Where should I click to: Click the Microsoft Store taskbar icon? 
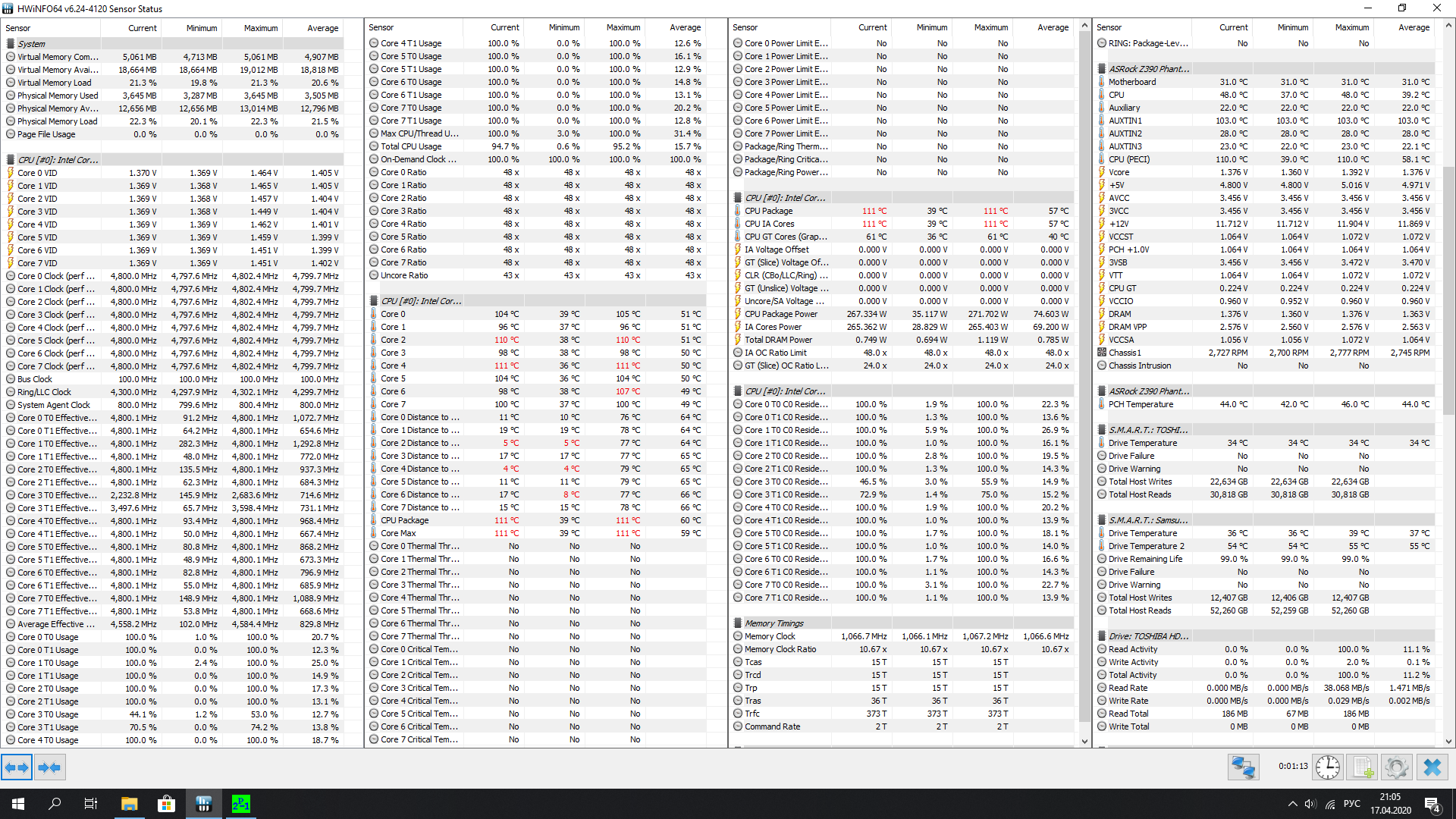[x=166, y=804]
